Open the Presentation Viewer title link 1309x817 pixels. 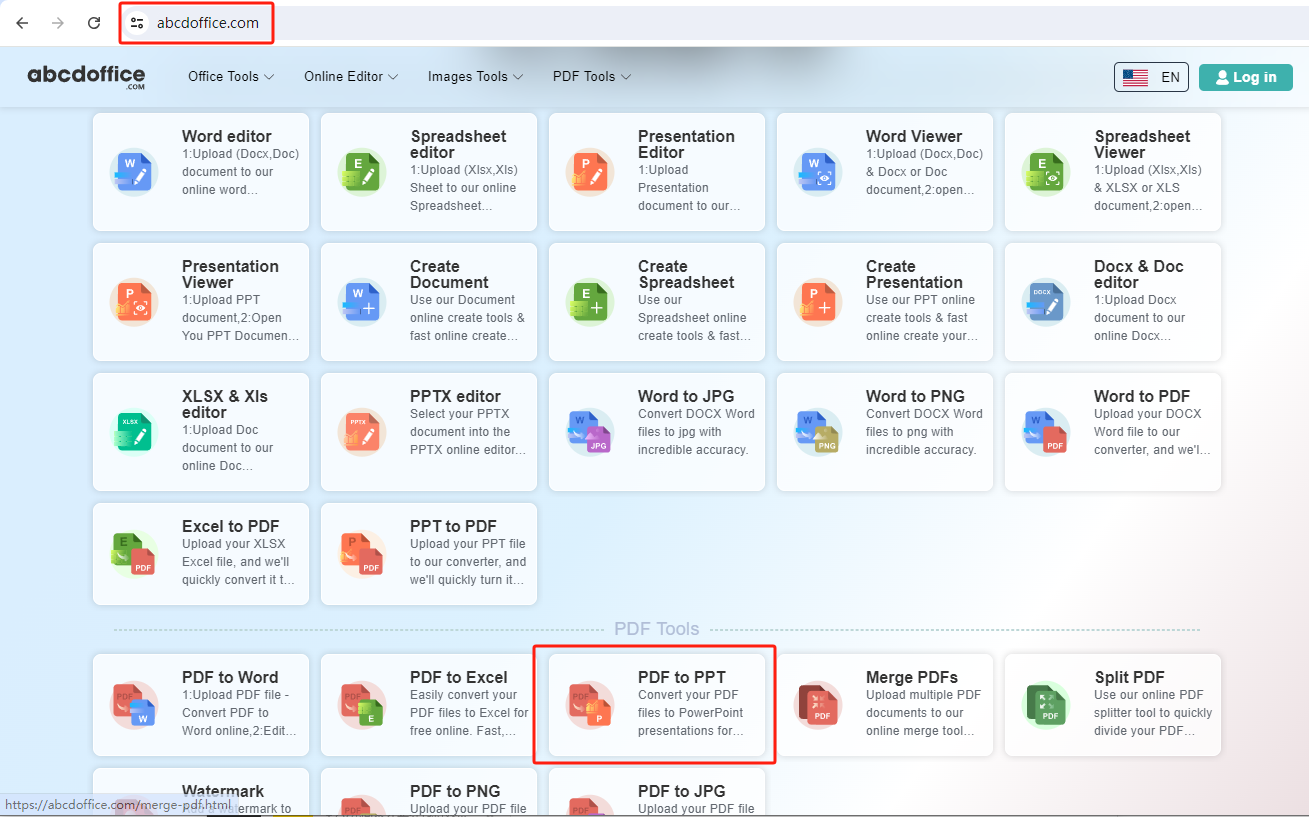coord(230,274)
